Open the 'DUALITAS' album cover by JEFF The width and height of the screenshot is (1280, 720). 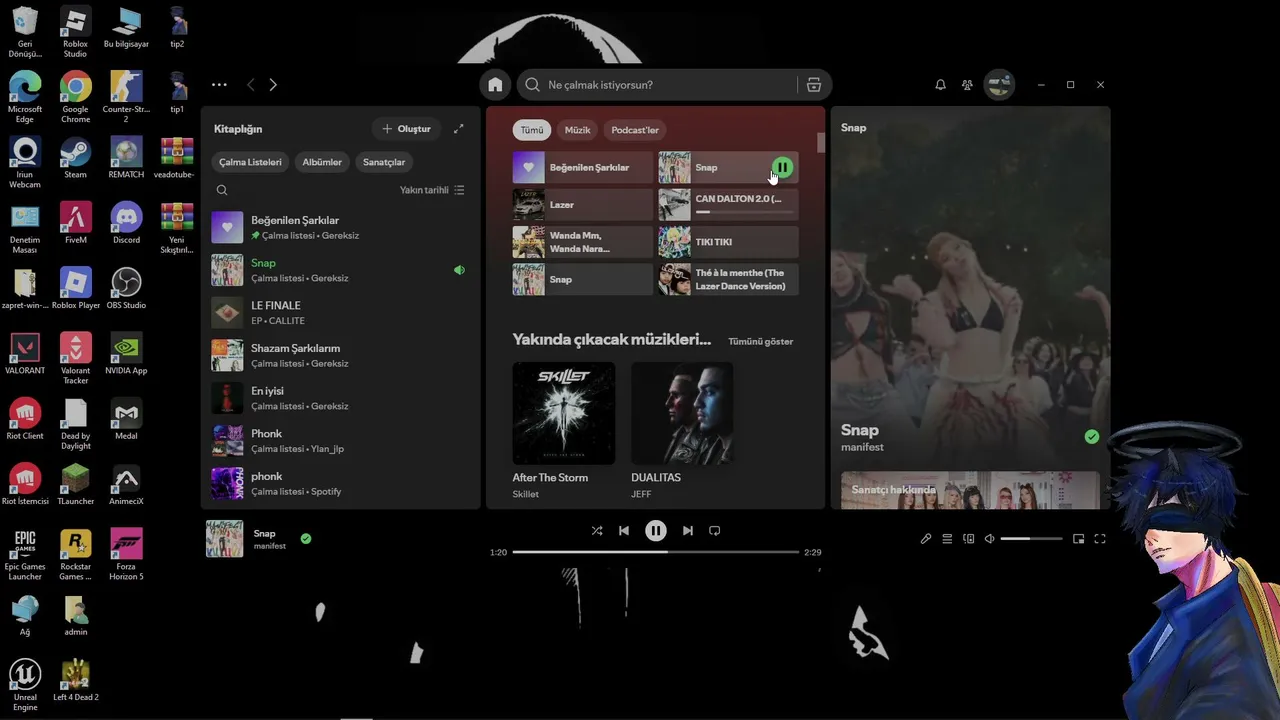pyautogui.click(x=682, y=413)
